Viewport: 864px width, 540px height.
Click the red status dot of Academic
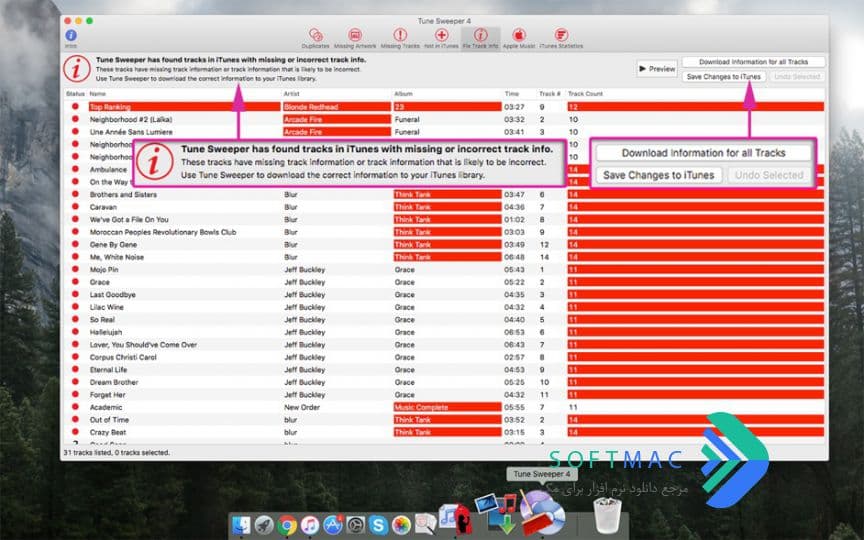point(75,407)
